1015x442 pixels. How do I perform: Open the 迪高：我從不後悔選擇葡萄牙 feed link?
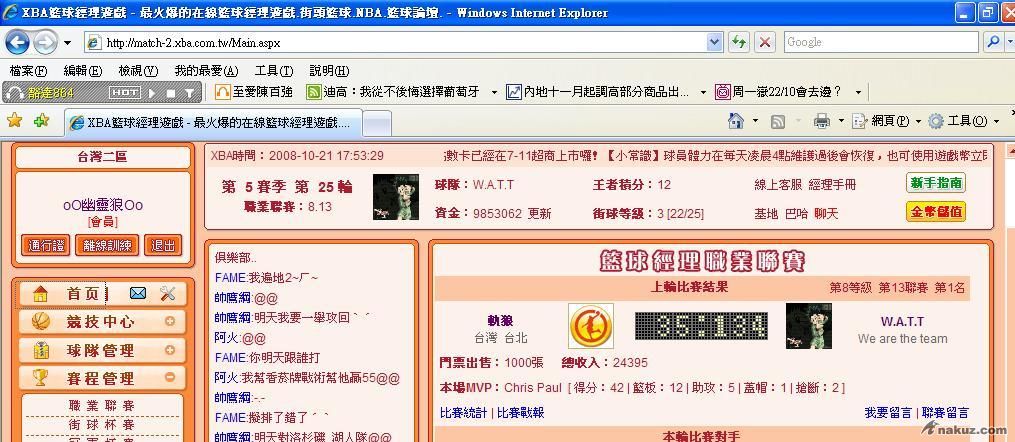393,92
